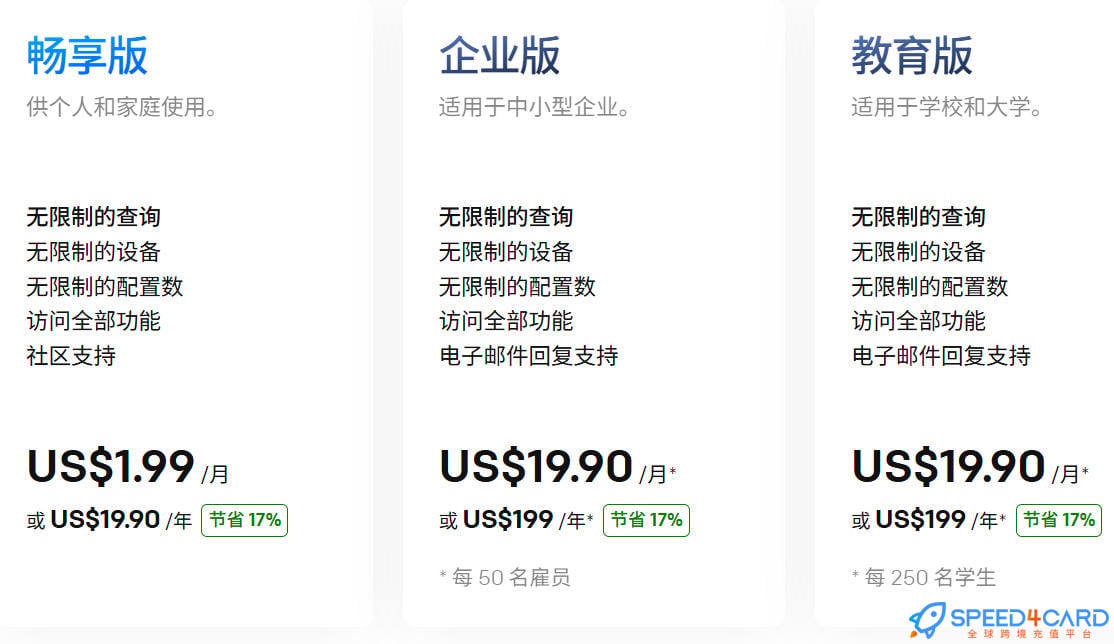Click the SPEED4CARD watermark text
The width and height of the screenshot is (1114, 644).
[x=1029, y=617]
